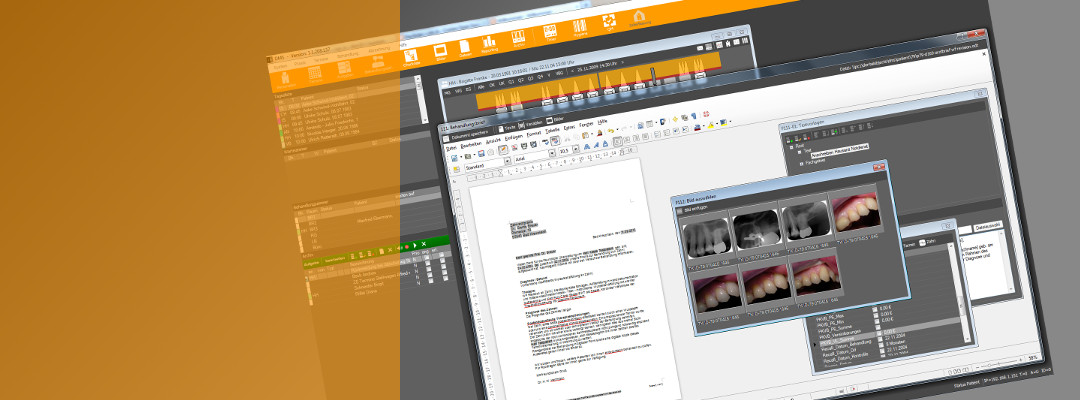Close the Bild auswählen dialog
Image resolution: width=1080 pixels, height=400 pixels.
click(x=878, y=167)
